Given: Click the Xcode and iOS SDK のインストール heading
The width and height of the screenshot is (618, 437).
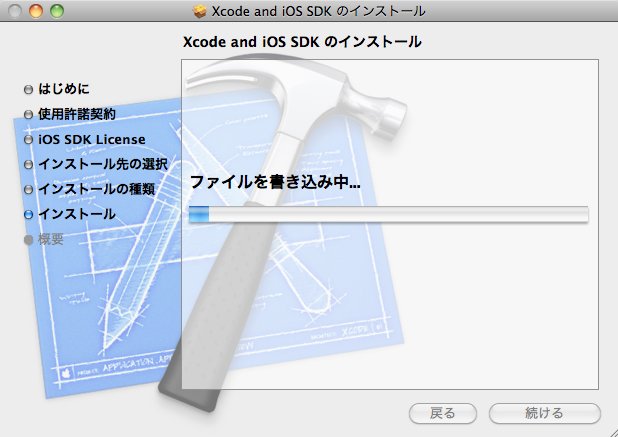Looking at the screenshot, I should coord(302,42).
